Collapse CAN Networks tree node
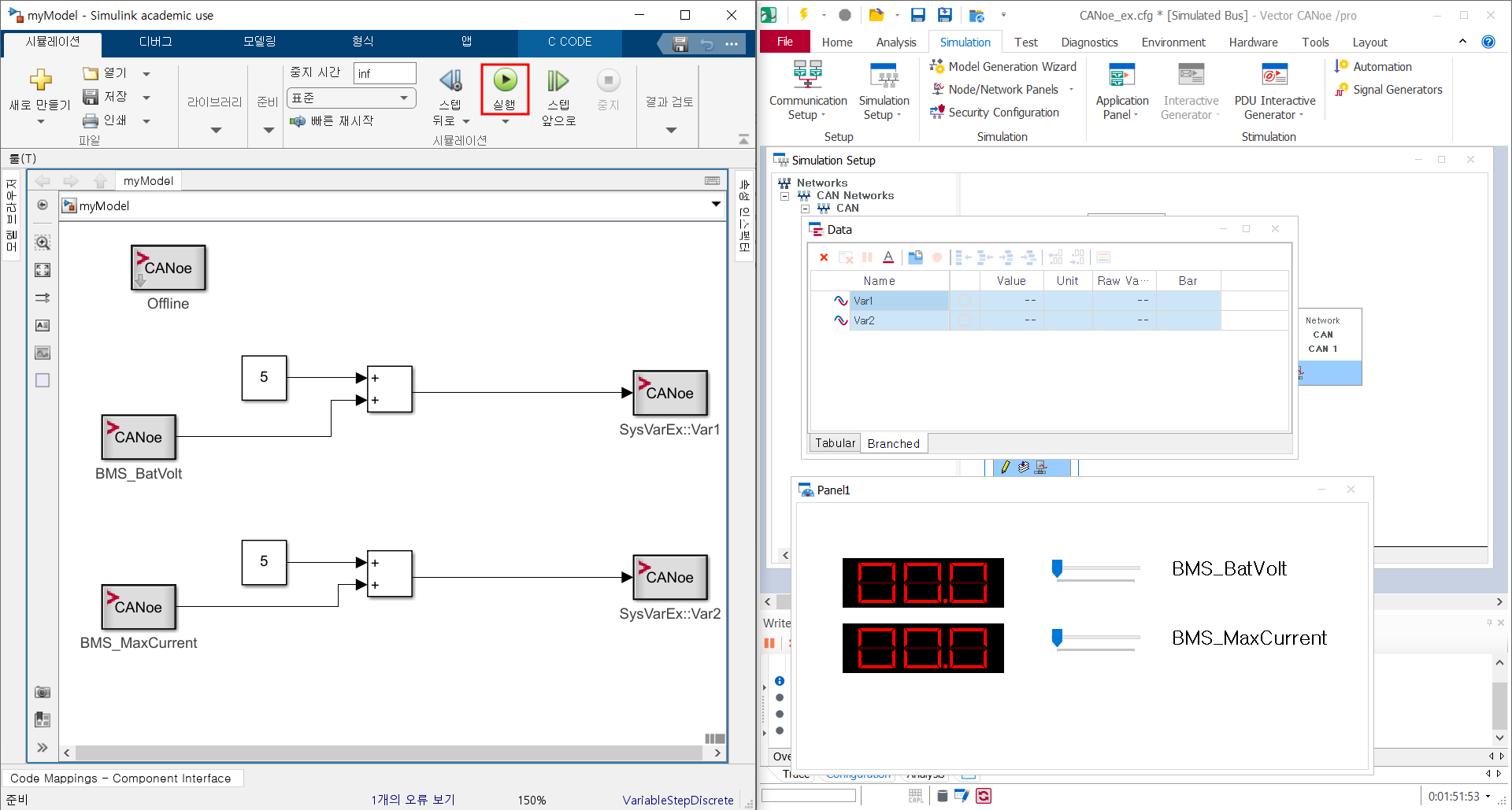1512x810 pixels. tap(785, 196)
